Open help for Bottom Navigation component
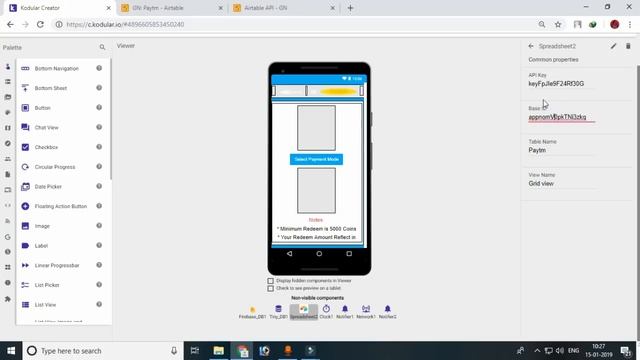The height and width of the screenshot is (360, 640). (99, 68)
